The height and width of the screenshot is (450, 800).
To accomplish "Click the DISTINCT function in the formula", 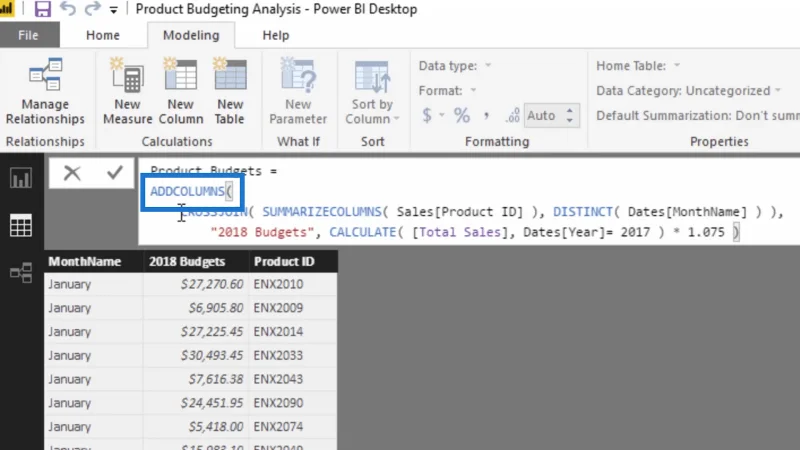I will point(583,212).
